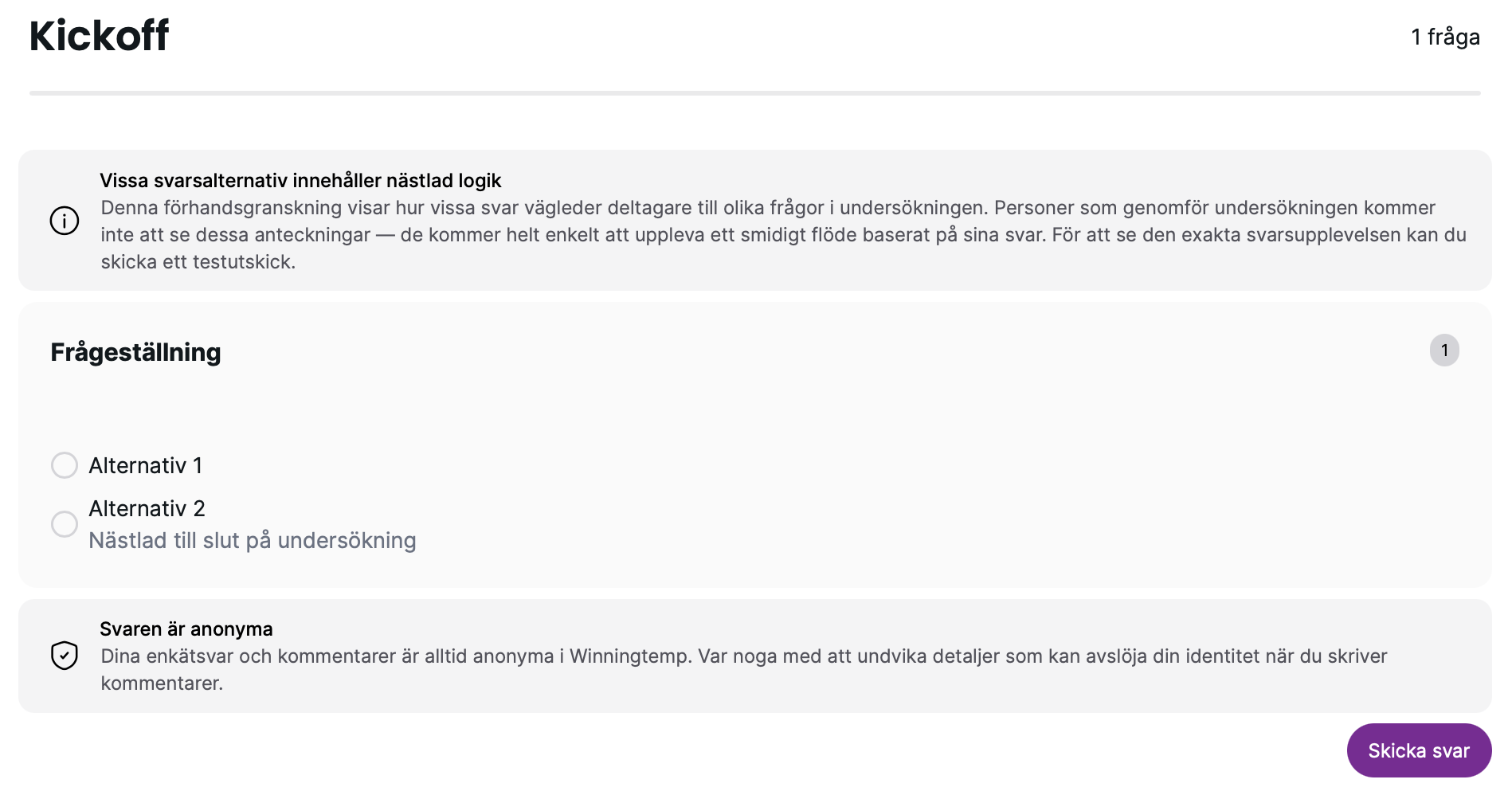Click the progress bar under the Kickoff heading
The height and width of the screenshot is (795, 1512).
click(x=755, y=92)
